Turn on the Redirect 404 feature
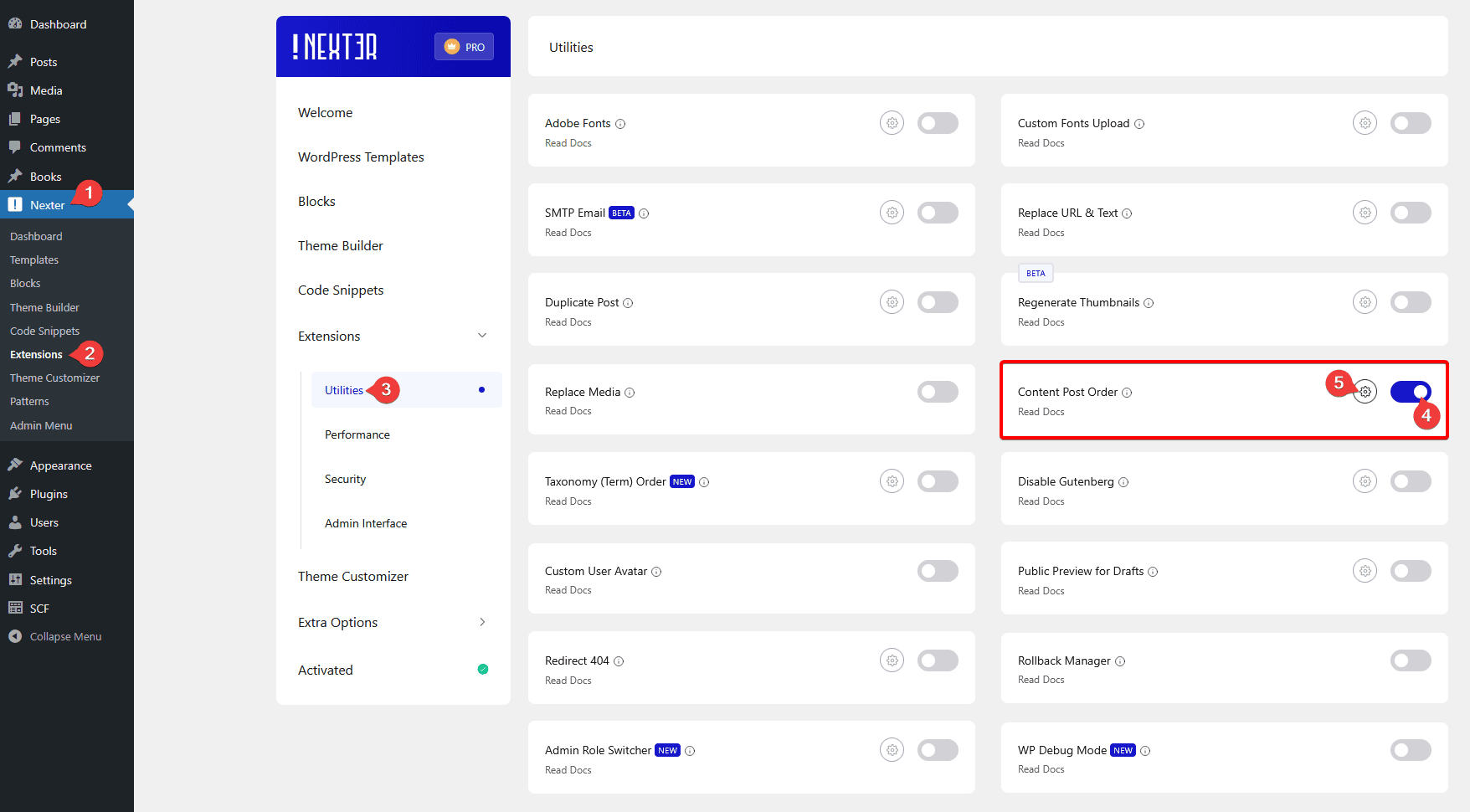This screenshot has width=1470, height=812. click(938, 660)
